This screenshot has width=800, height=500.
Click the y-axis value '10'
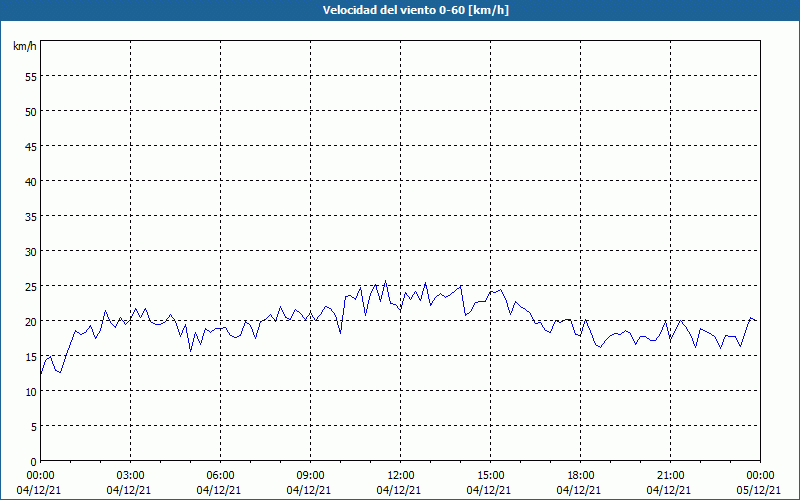[x=31, y=391]
